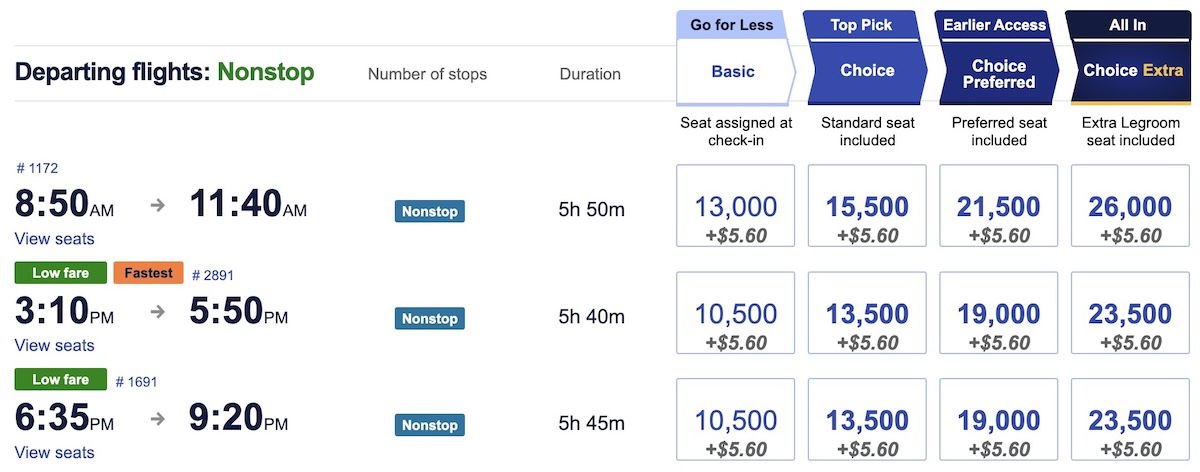Sort flights by Duration column

point(590,74)
